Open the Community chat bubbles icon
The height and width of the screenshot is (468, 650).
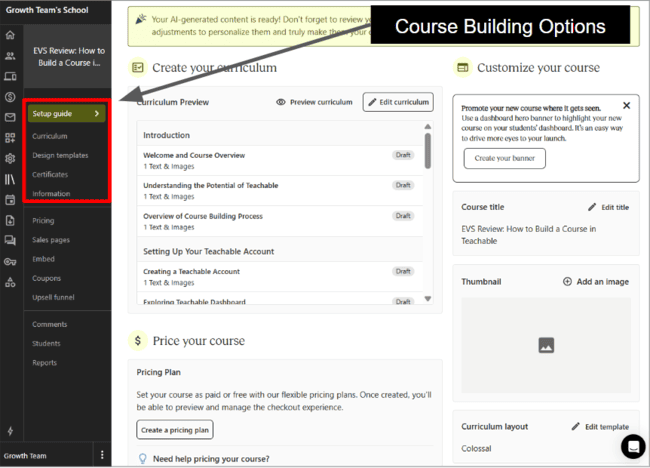point(10,240)
